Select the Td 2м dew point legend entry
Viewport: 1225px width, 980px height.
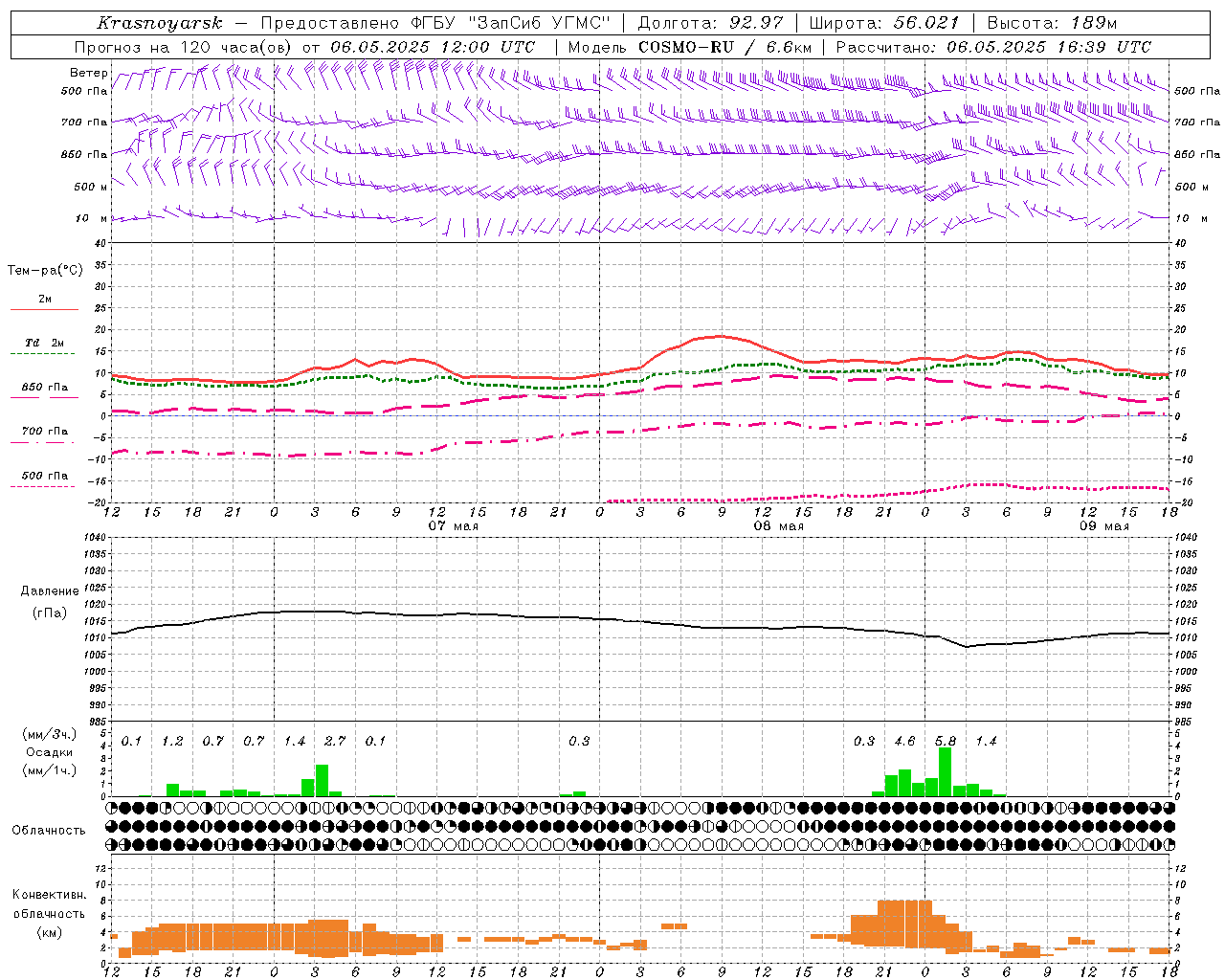(x=45, y=343)
